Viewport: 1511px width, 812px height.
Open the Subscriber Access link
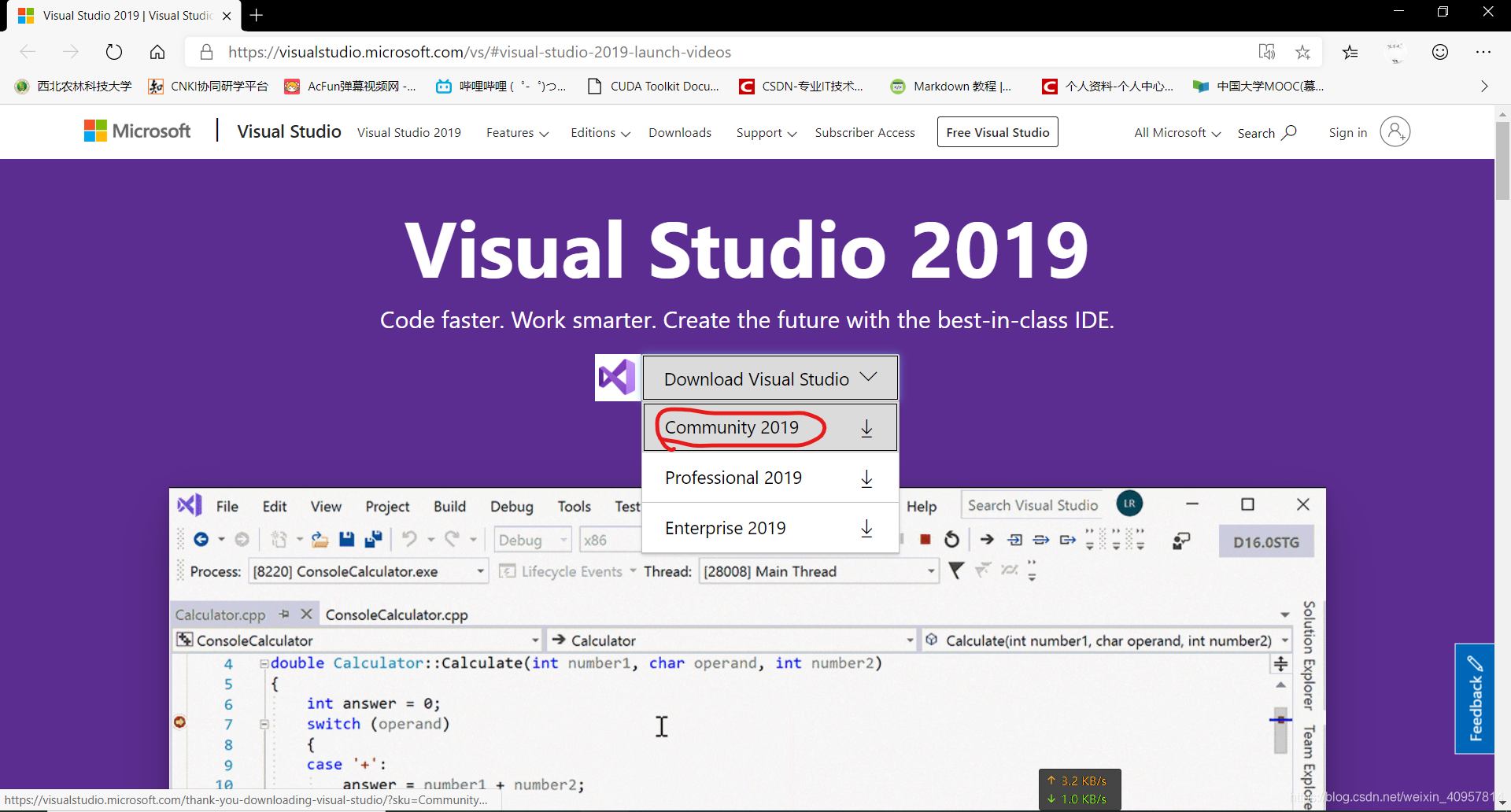[865, 132]
